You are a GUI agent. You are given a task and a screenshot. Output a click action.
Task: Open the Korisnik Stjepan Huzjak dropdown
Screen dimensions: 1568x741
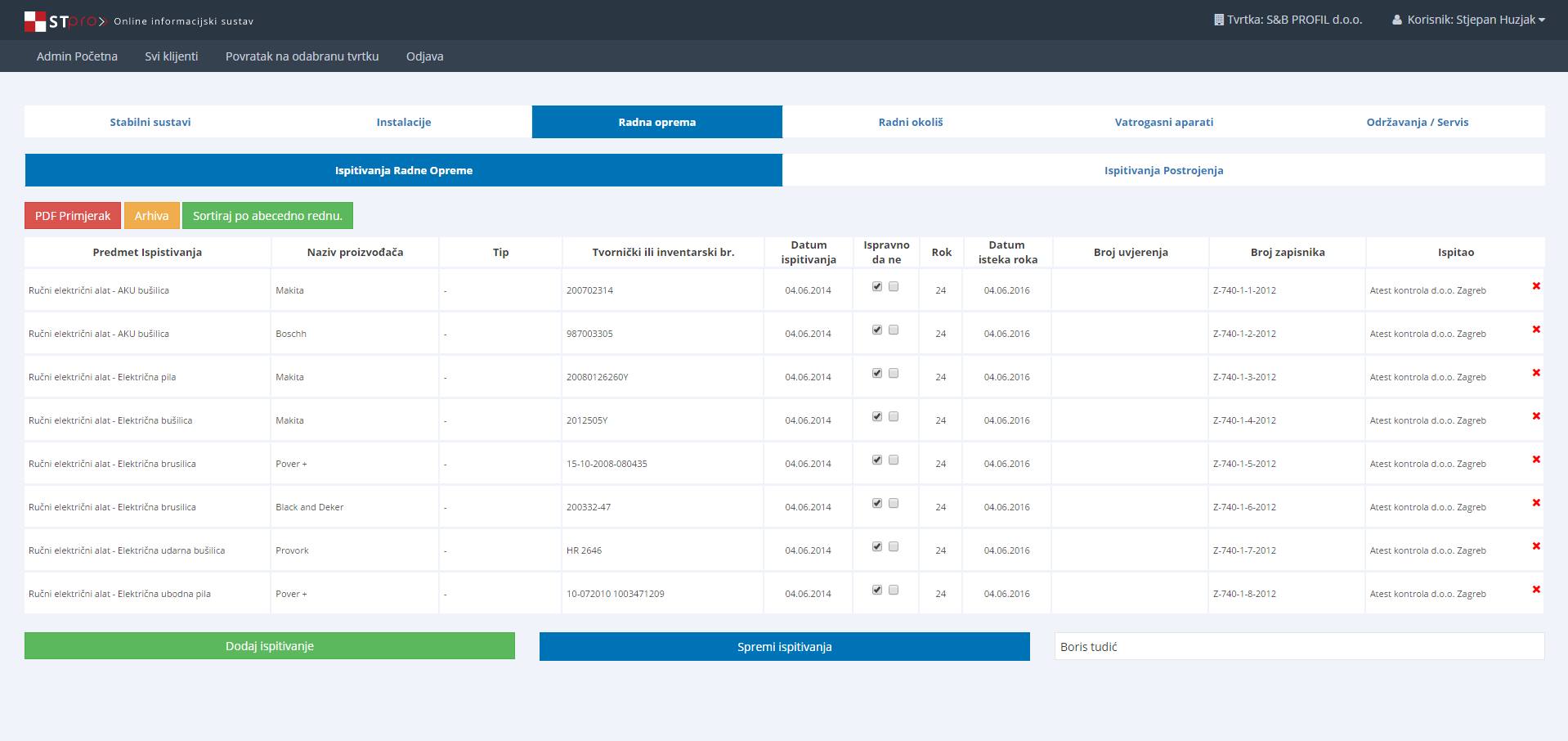tap(1469, 20)
